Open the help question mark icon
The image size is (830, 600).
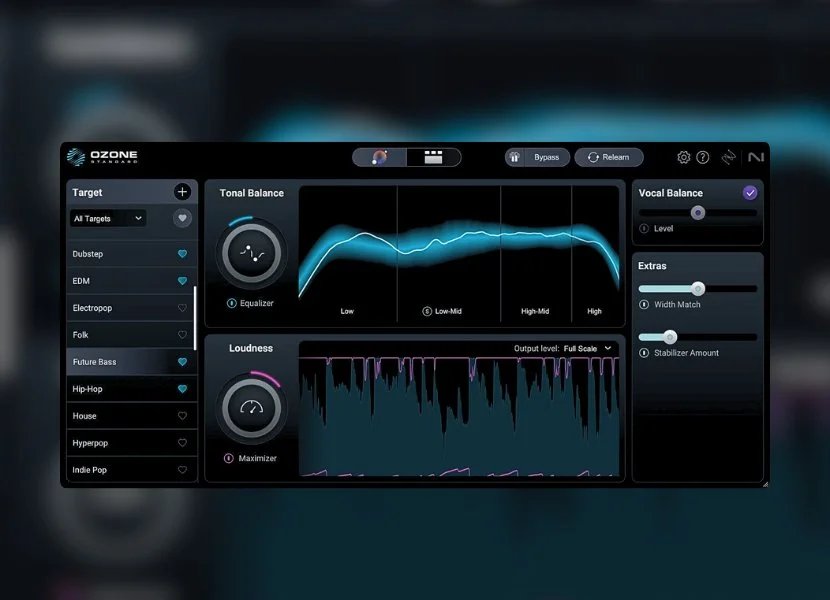tap(703, 157)
